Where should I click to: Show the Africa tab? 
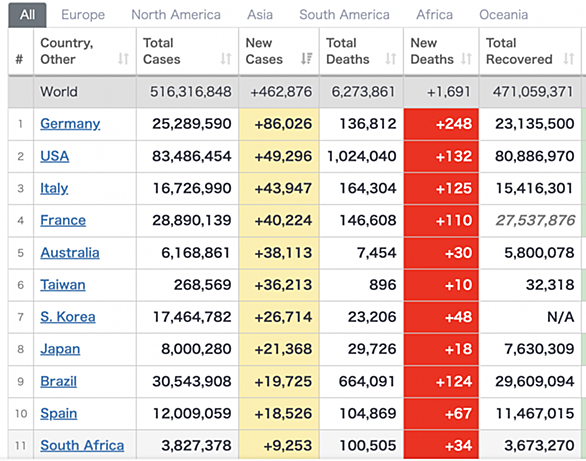[435, 15]
